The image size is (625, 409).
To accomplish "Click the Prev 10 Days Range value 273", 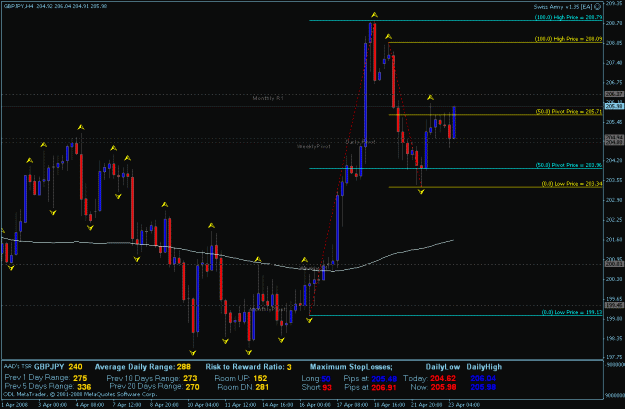I will pyautogui.click(x=190, y=378).
